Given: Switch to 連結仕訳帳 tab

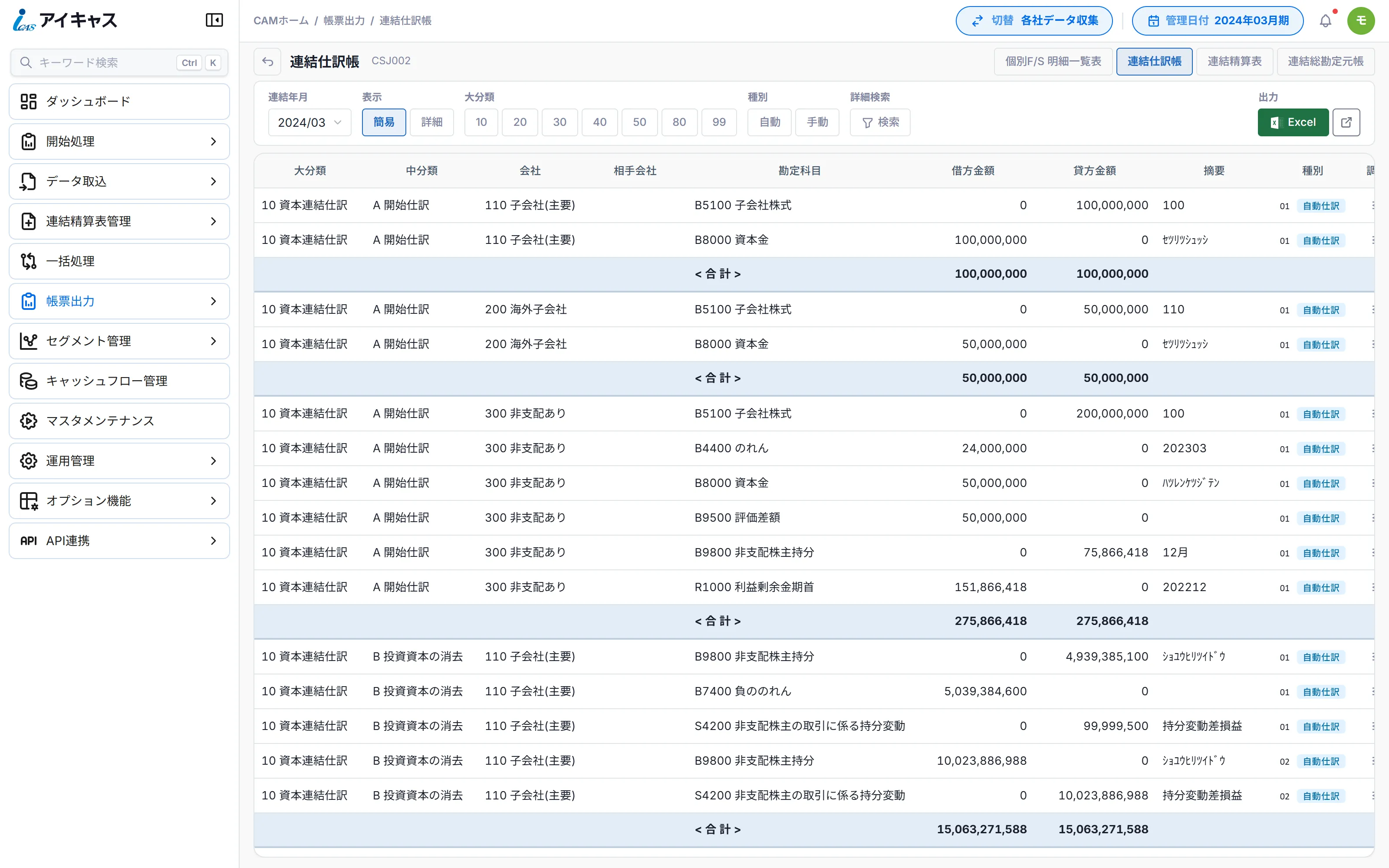Looking at the screenshot, I should (1154, 62).
